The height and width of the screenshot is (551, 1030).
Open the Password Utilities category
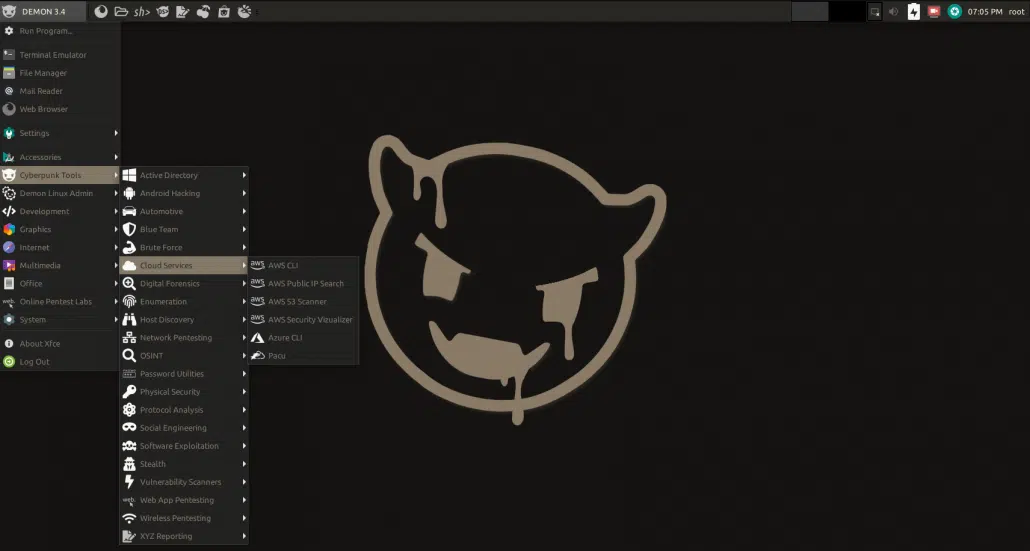tap(184, 374)
